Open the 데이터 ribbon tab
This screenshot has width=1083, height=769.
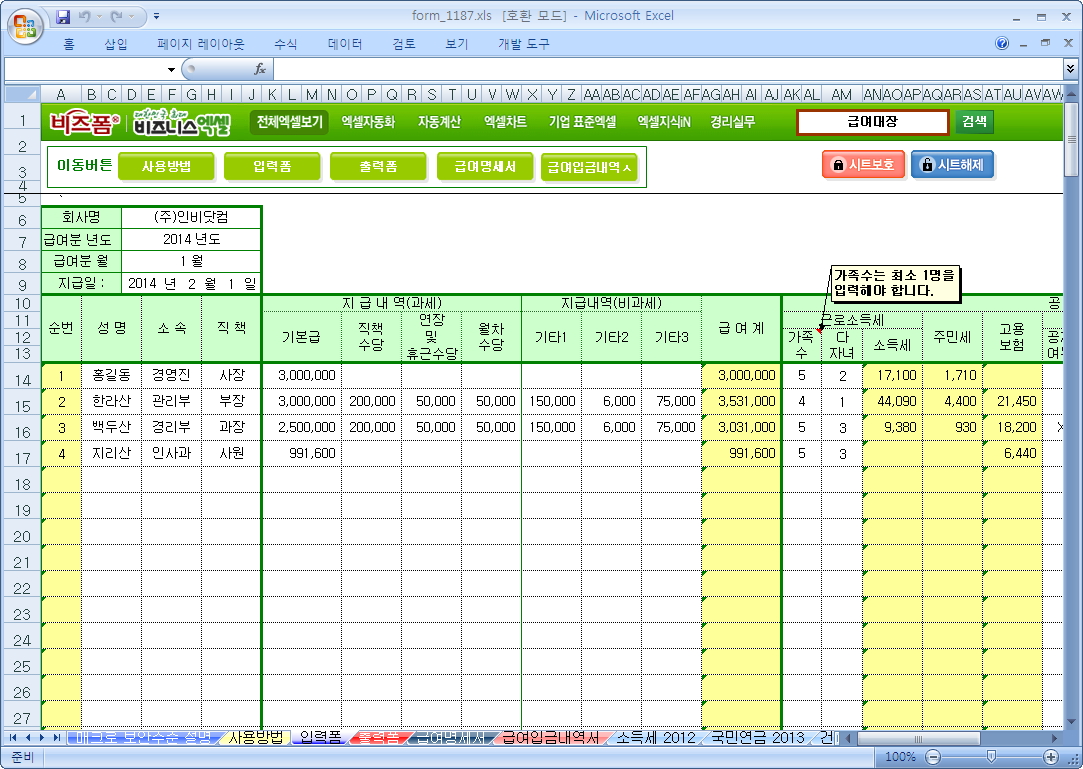[x=345, y=44]
